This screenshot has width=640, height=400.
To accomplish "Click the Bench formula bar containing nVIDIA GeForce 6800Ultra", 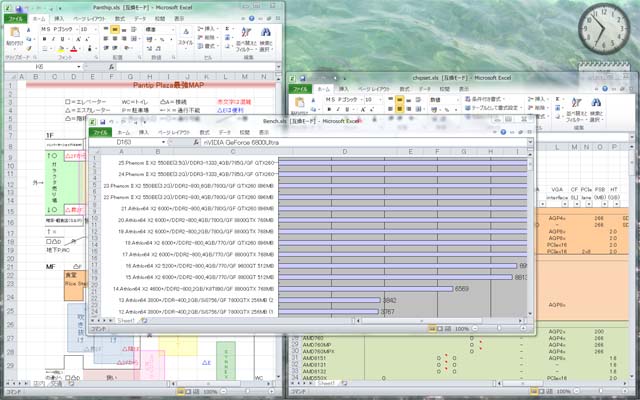I will click(x=364, y=142).
